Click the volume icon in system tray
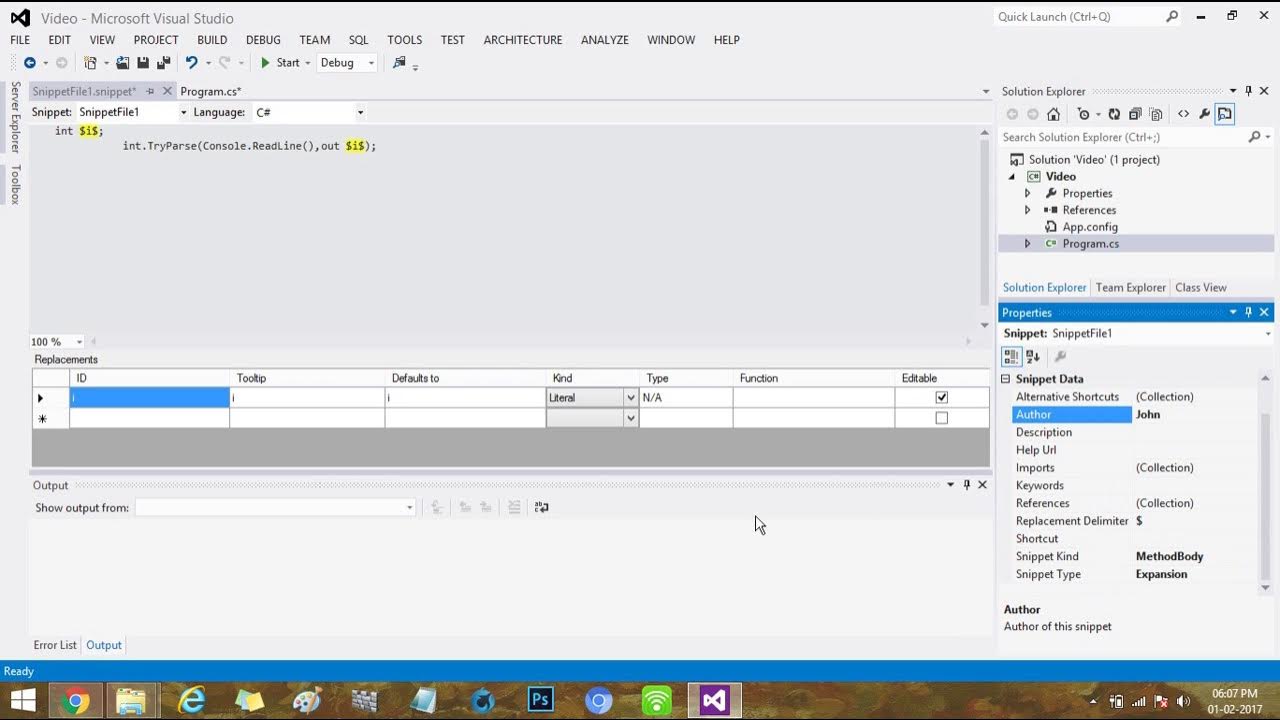 [x=1183, y=701]
